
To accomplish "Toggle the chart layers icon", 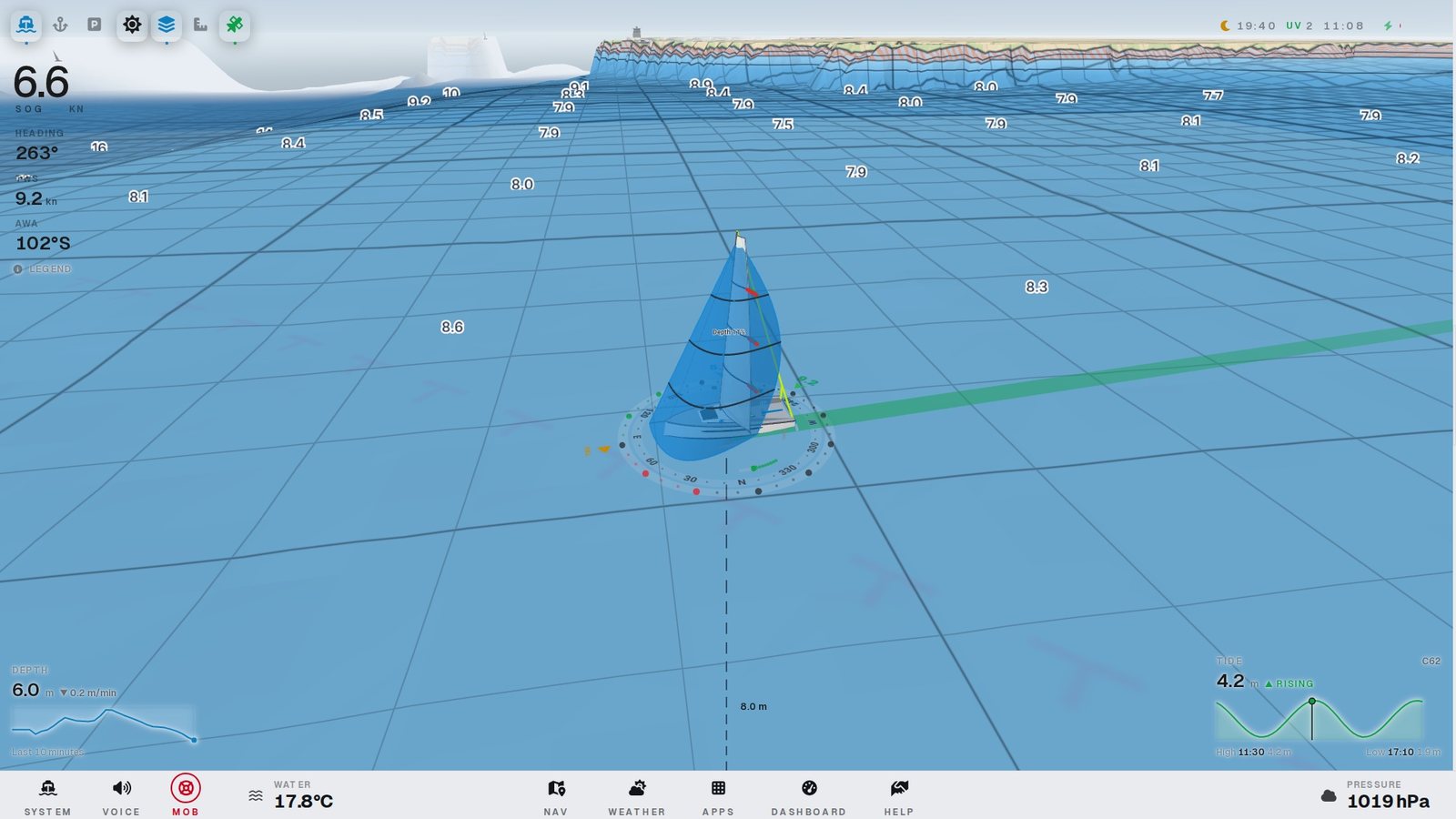I will 167,25.
